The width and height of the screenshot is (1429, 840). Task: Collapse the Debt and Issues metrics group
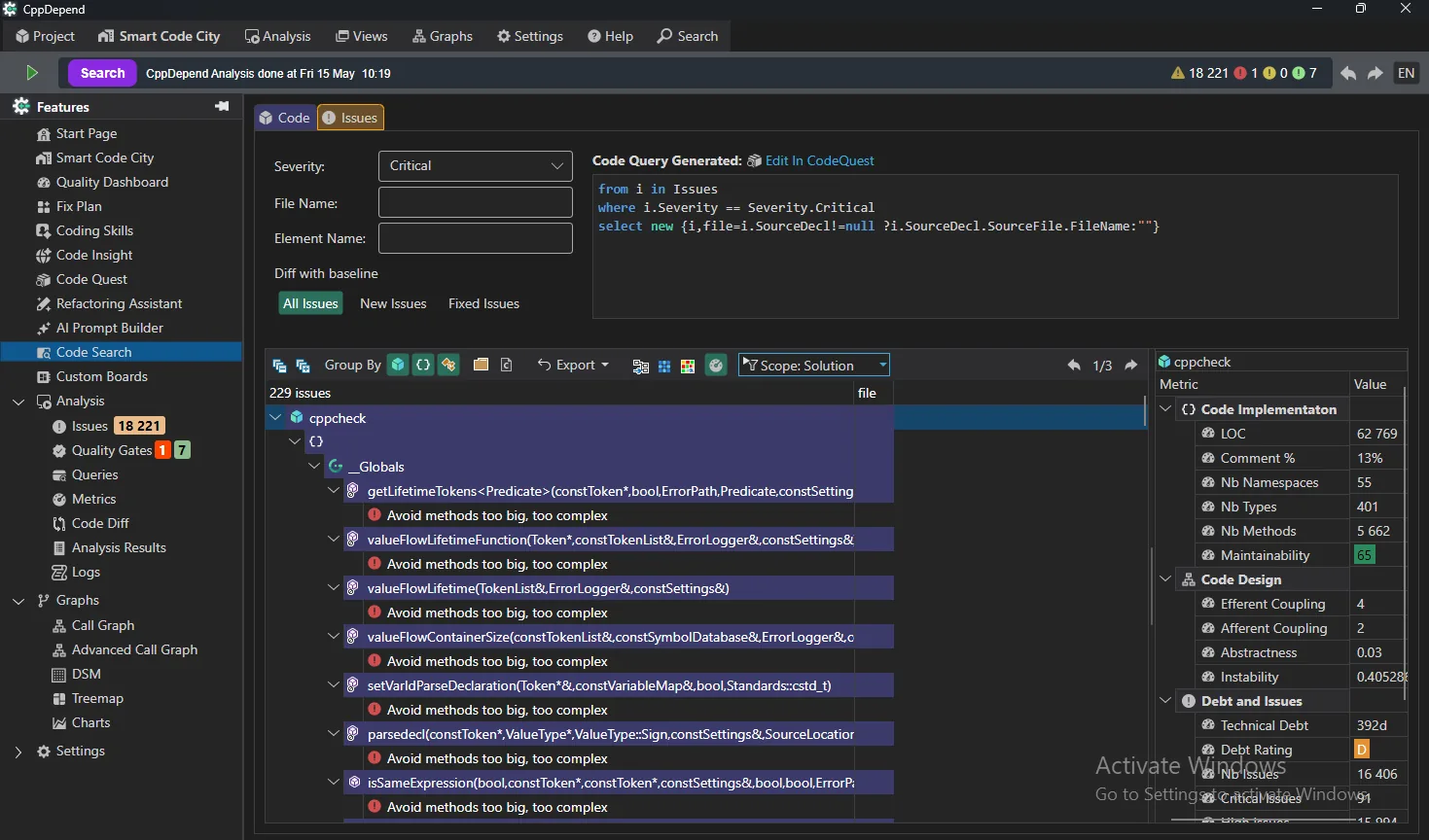(x=1166, y=701)
